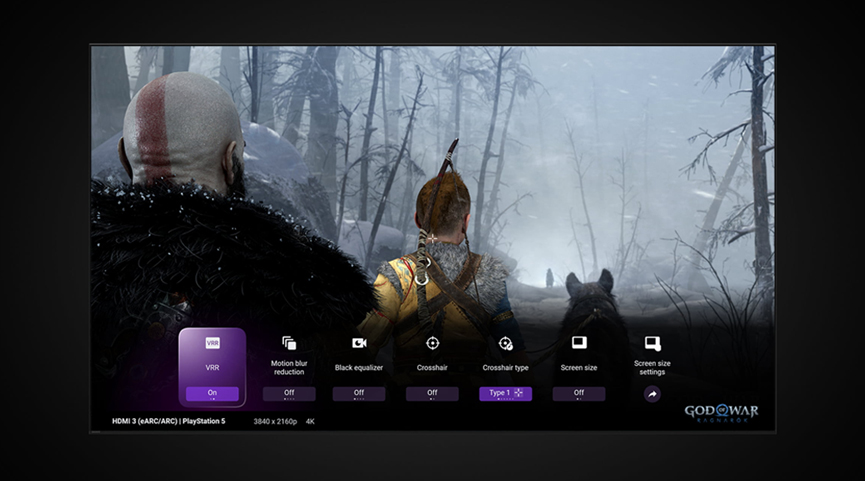Select the Crosshair target icon
This screenshot has width=865, height=481.
(432, 343)
